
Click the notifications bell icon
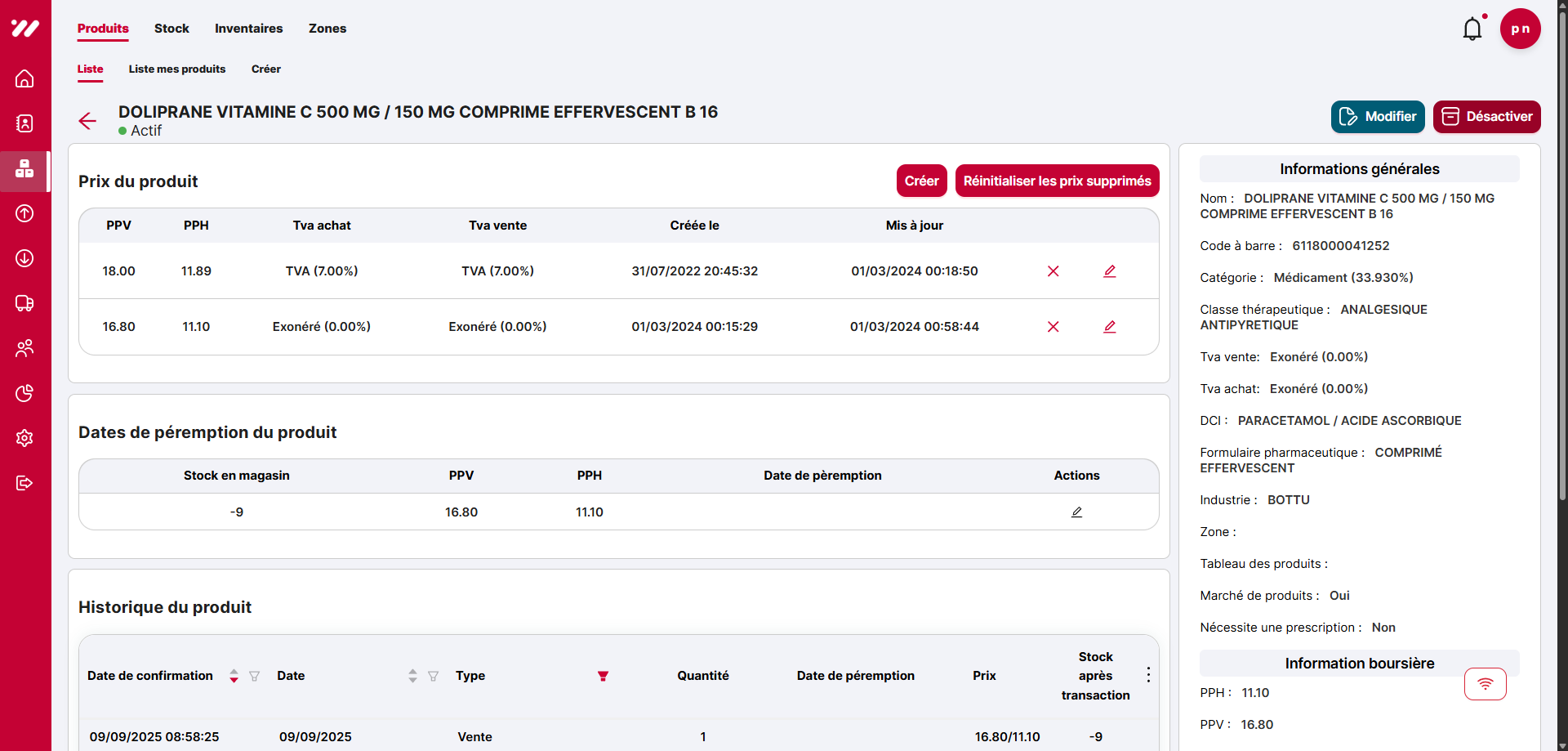pyautogui.click(x=1472, y=28)
